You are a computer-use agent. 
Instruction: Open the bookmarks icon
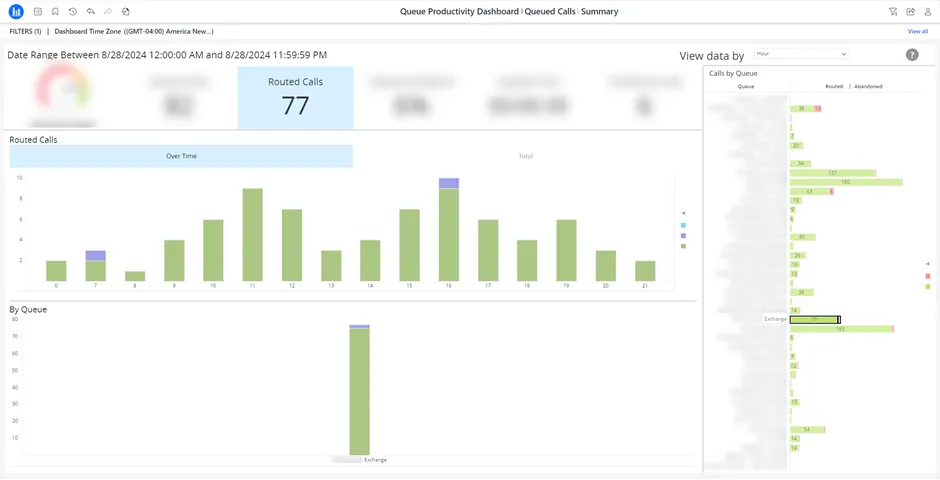point(55,11)
